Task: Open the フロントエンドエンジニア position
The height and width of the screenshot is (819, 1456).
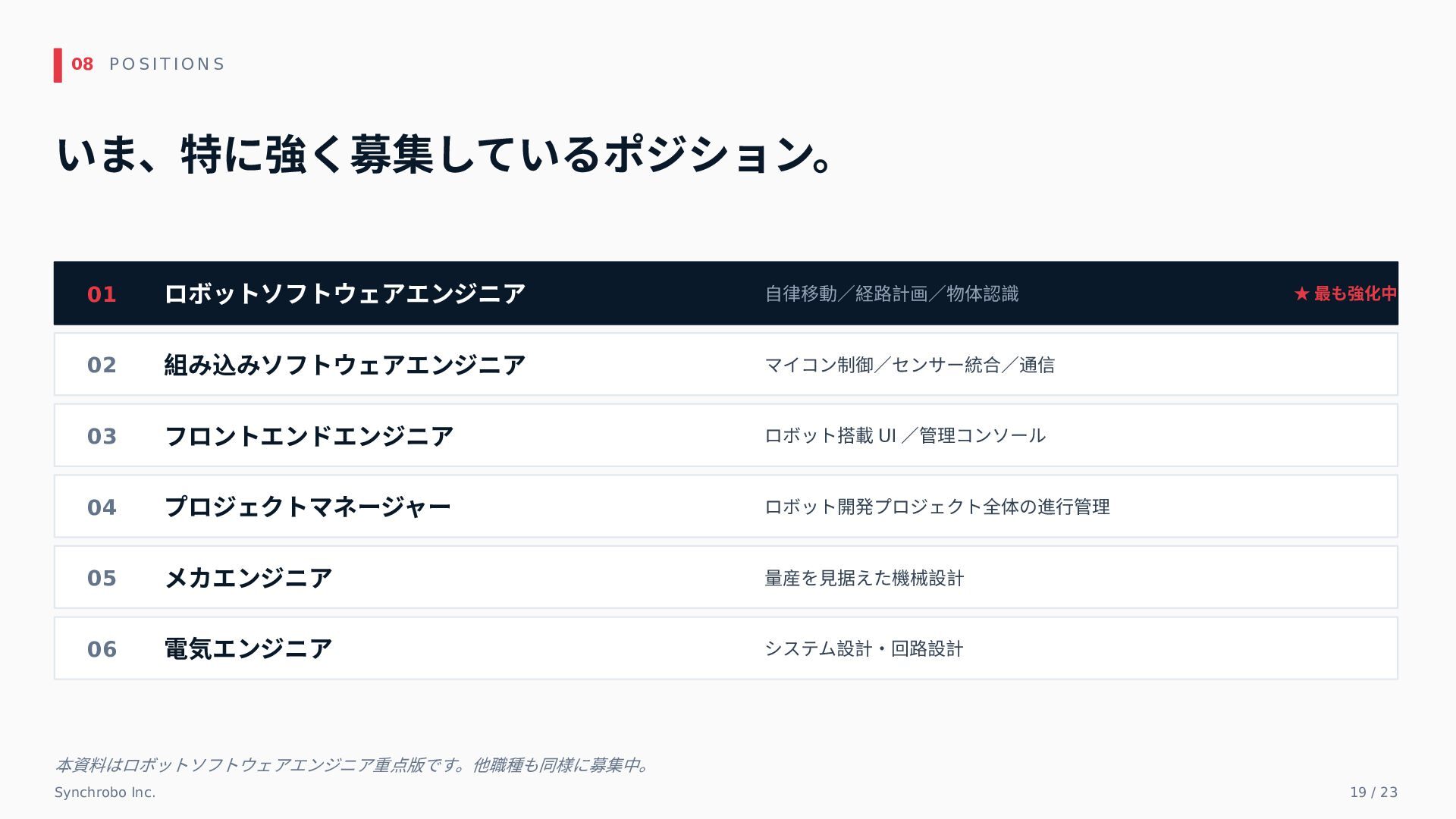Action: point(726,435)
